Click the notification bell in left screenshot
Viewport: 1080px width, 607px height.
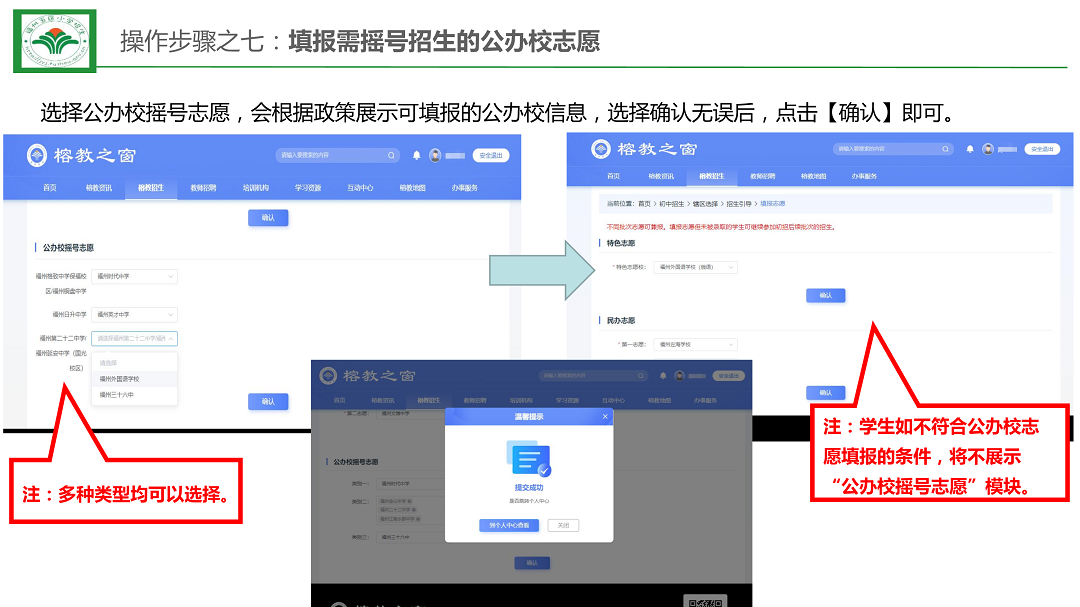click(416, 156)
